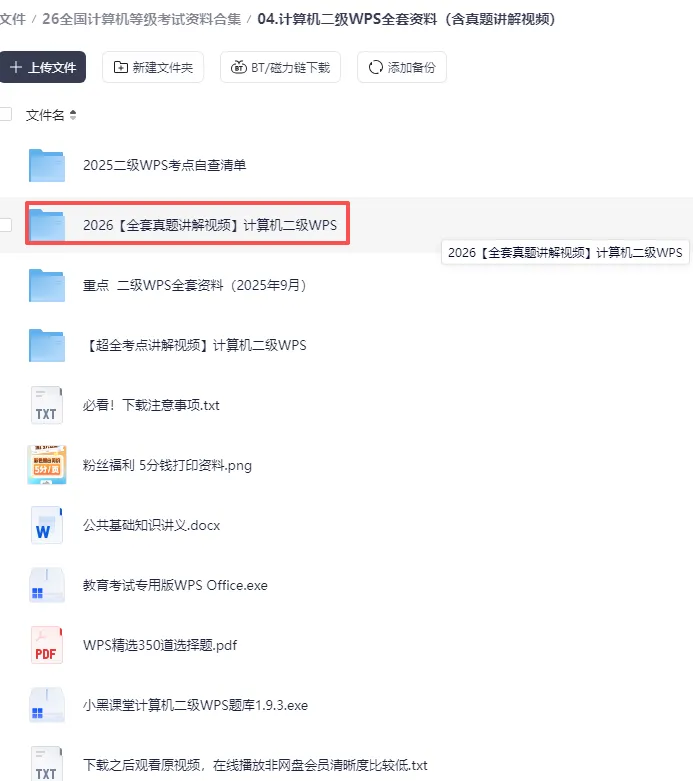
Task: Go to 文件 root breadcrumb
Action: click(x=12, y=19)
